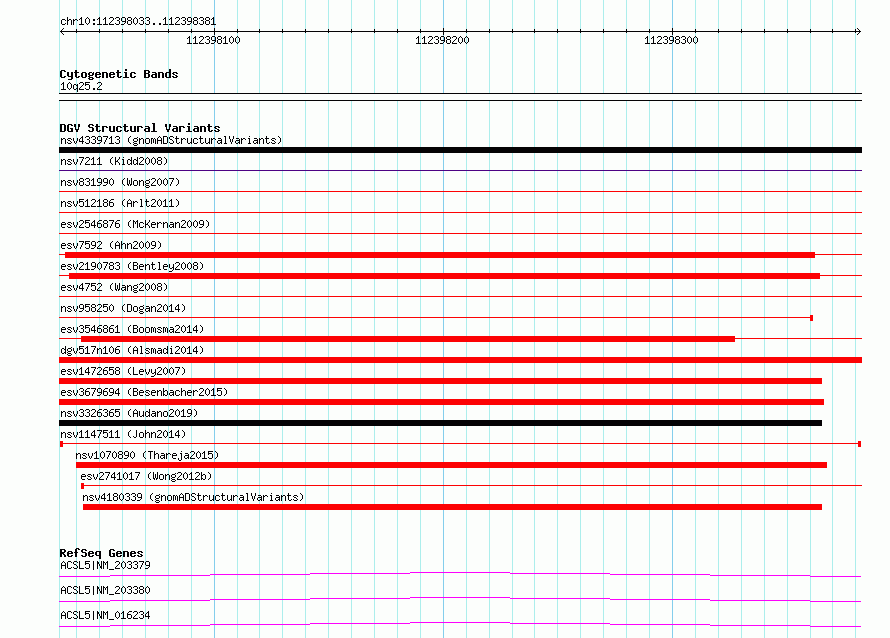
Task: Open variant esv1472658 (Levy2007) label
Action: [123, 371]
